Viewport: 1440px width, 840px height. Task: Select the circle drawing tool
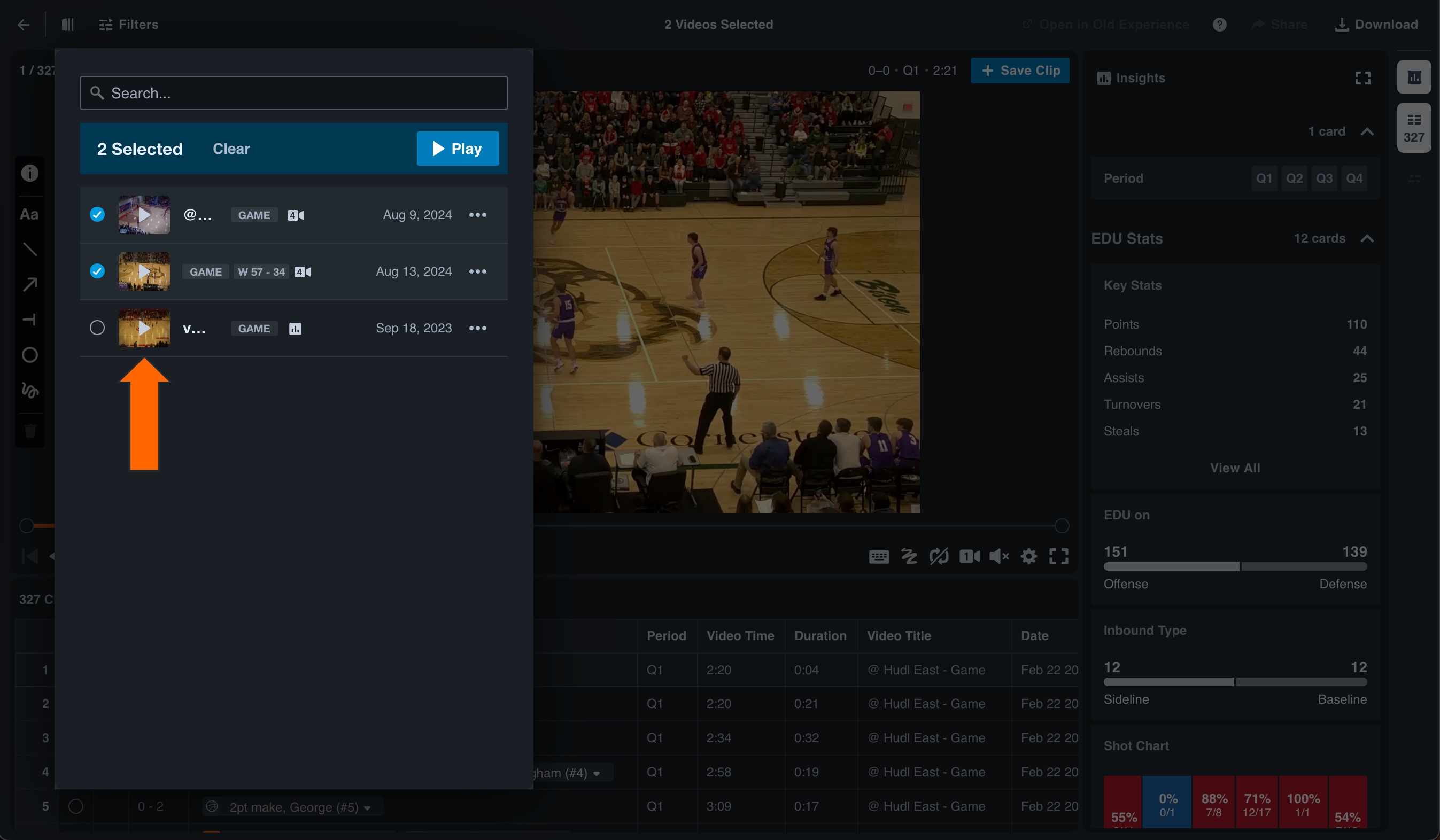(30, 355)
